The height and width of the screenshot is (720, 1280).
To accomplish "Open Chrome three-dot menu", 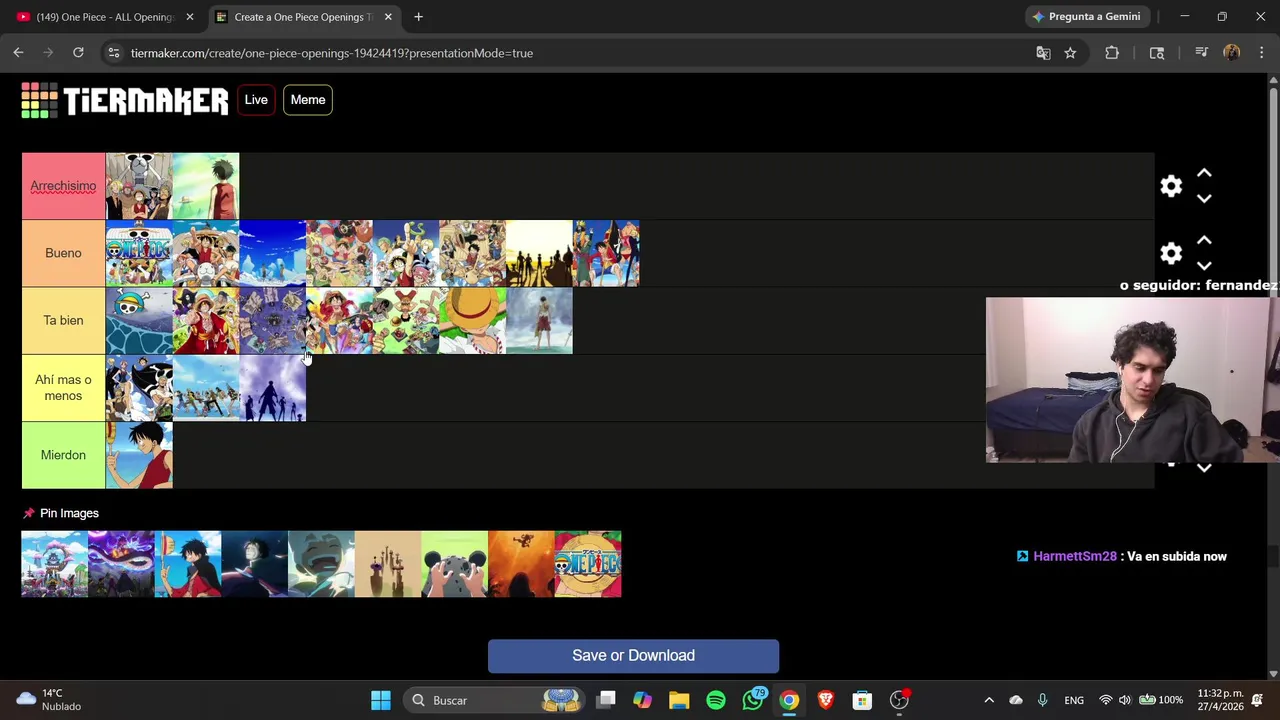I will 1262,53.
